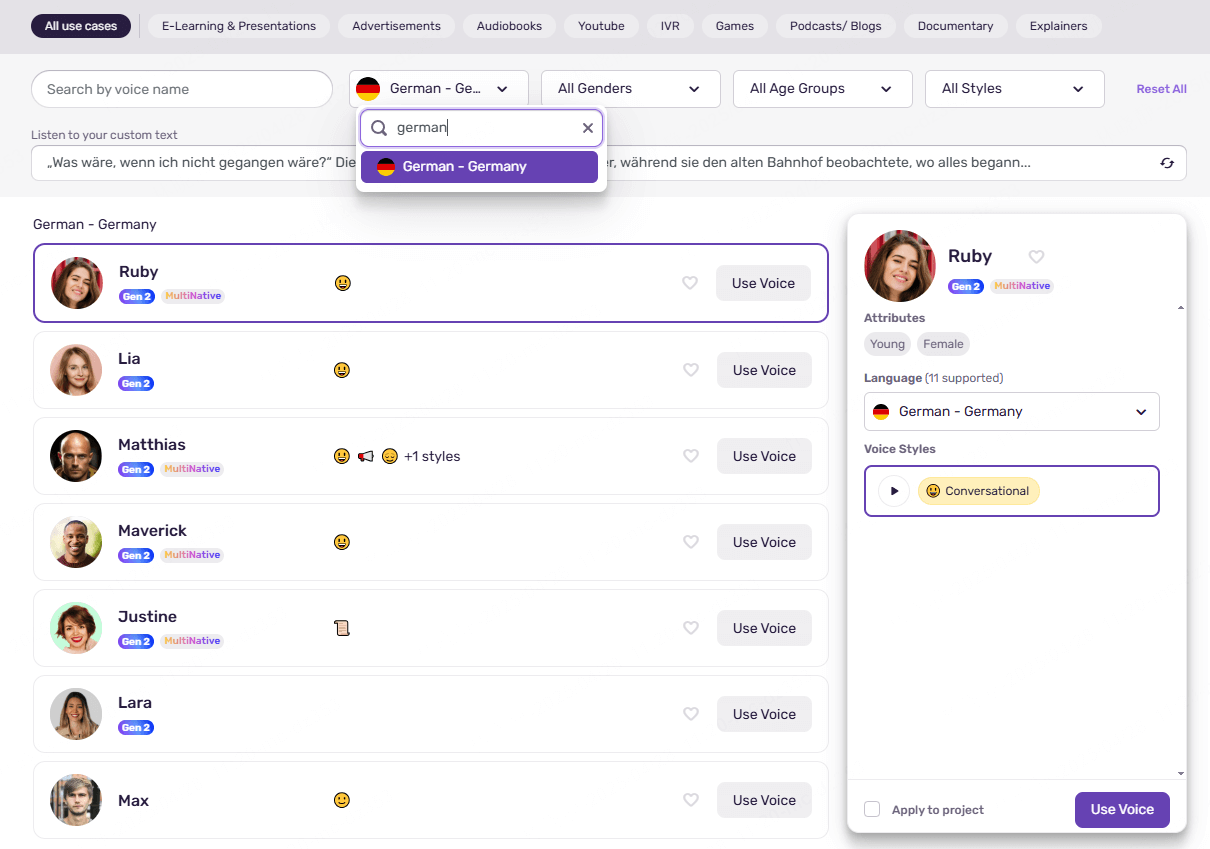The image size is (1210, 849).
Task: Click Justine's narration scroll style icon
Action: pyautogui.click(x=342, y=628)
